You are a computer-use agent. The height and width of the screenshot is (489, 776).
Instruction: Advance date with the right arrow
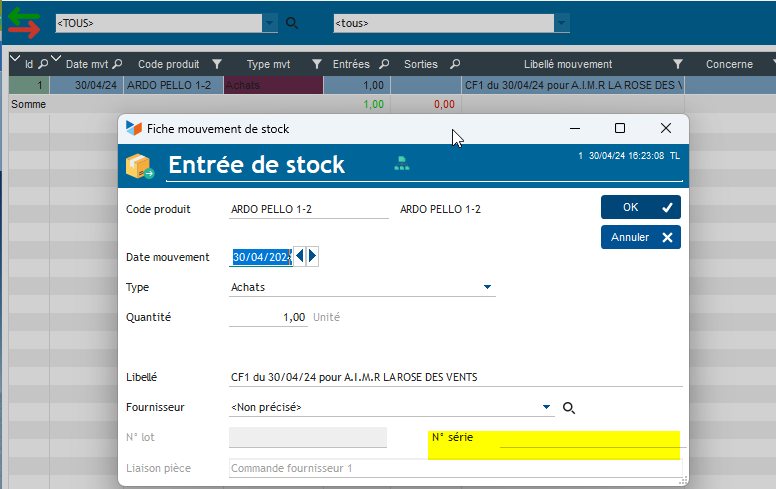(313, 257)
